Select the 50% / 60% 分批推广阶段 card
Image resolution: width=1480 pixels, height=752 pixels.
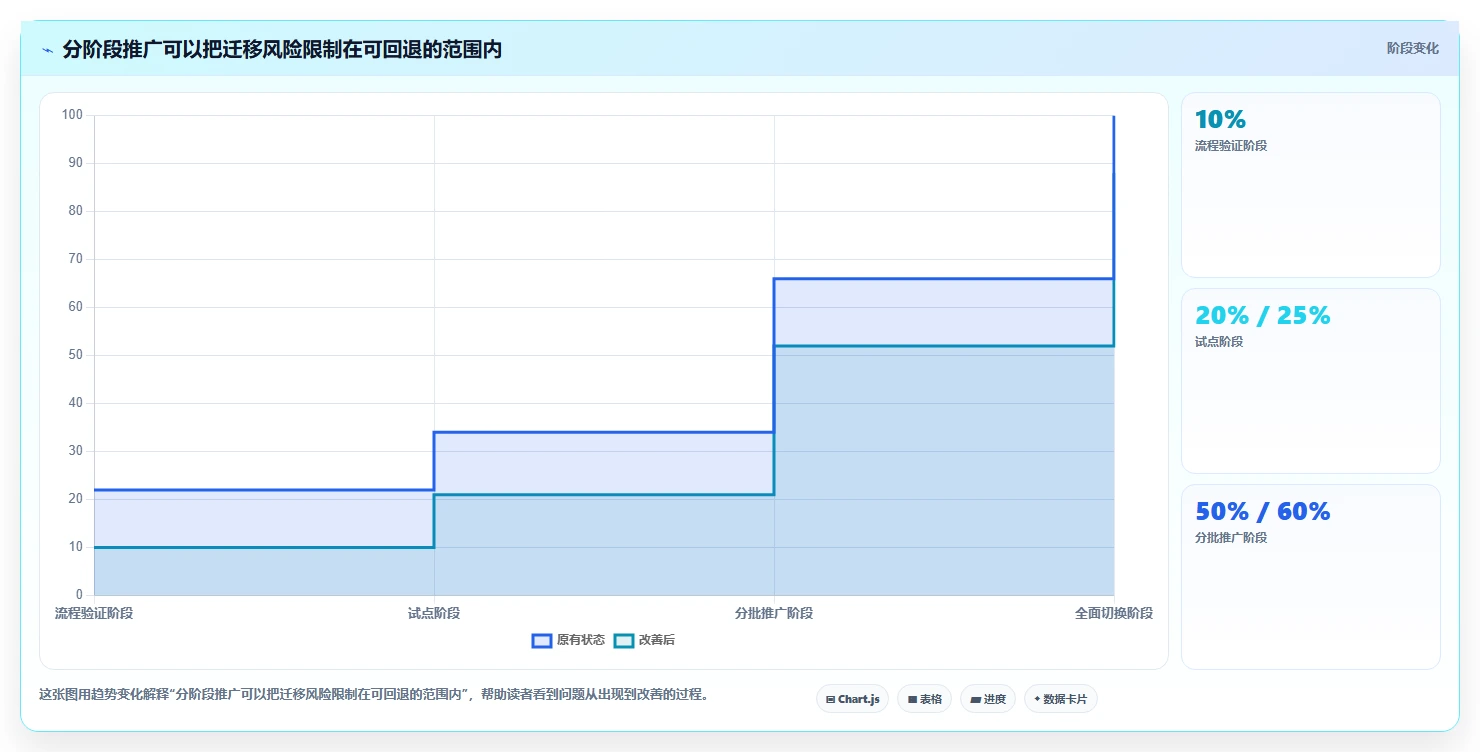tap(1311, 577)
